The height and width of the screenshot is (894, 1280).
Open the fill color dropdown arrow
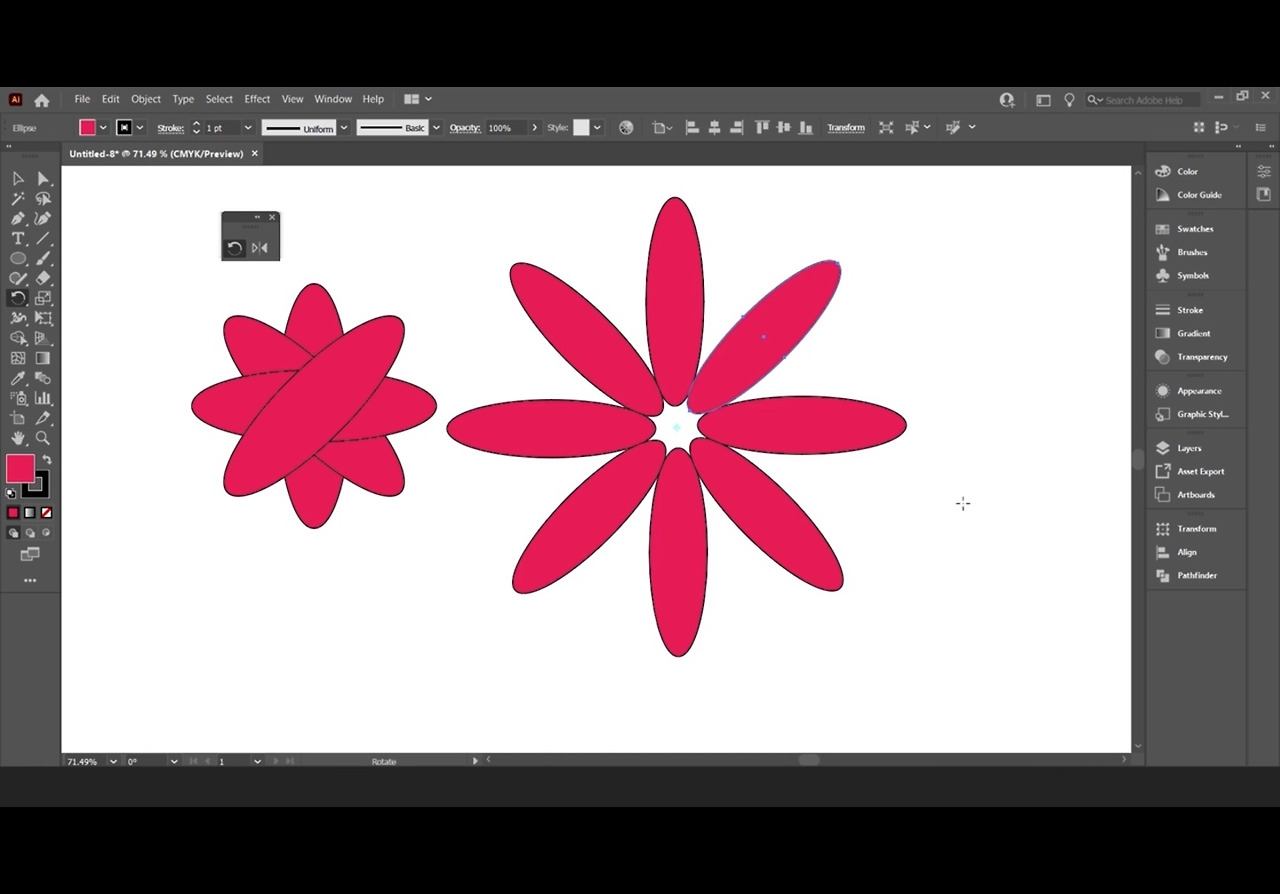(x=103, y=128)
